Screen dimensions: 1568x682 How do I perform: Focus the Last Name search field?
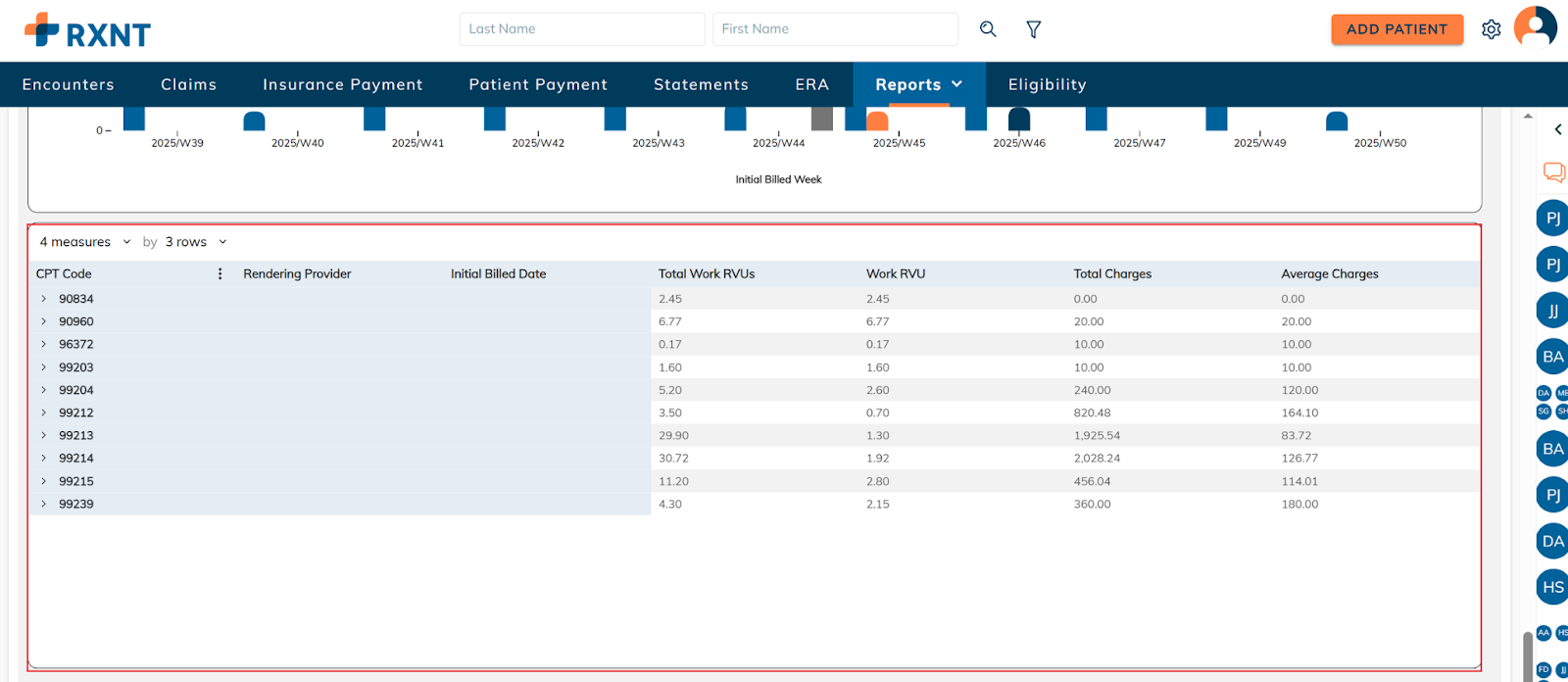(581, 29)
